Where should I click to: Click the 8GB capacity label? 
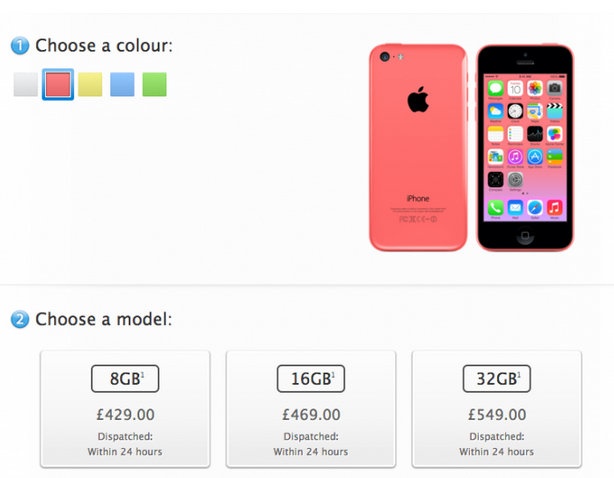(x=125, y=379)
